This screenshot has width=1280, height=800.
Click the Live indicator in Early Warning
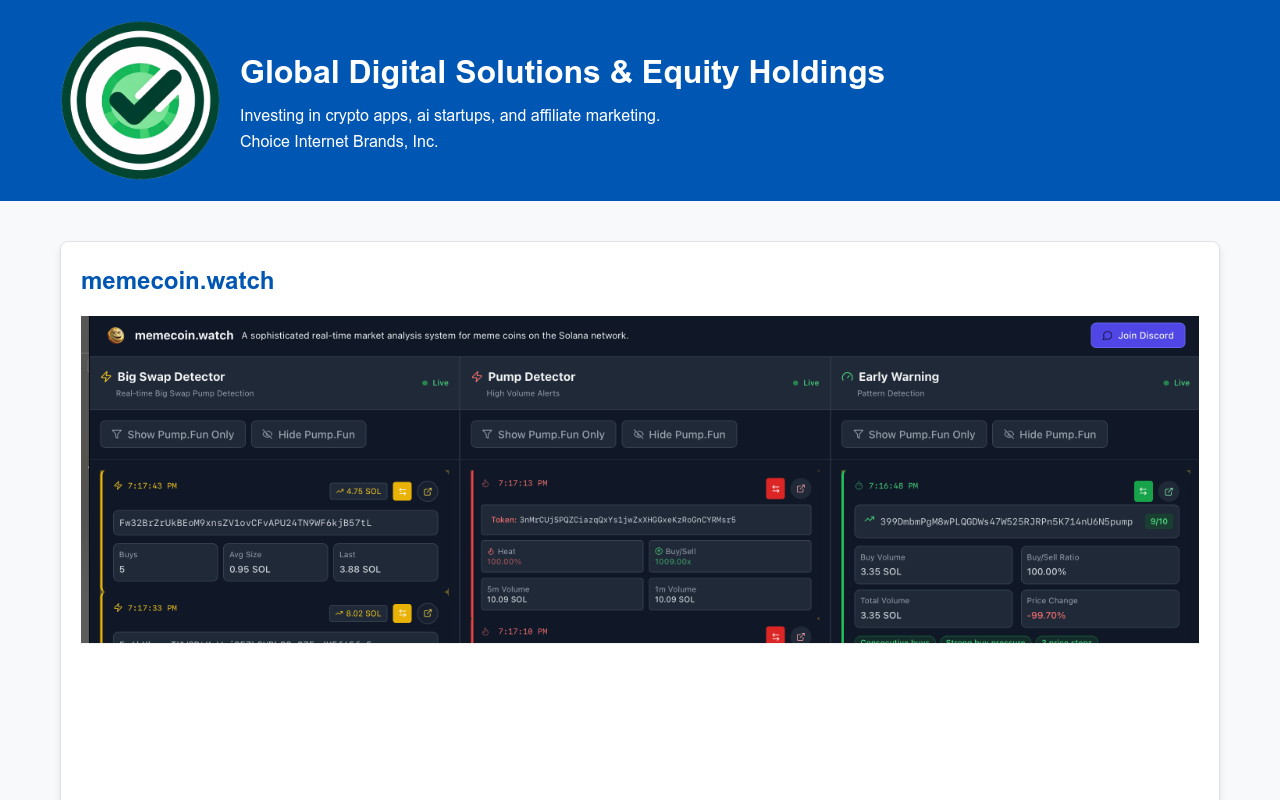[1177, 383]
